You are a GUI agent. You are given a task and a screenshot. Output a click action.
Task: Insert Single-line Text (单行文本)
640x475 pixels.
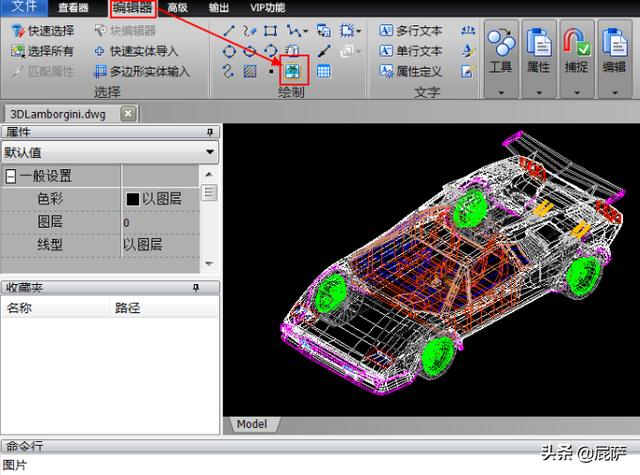410,51
